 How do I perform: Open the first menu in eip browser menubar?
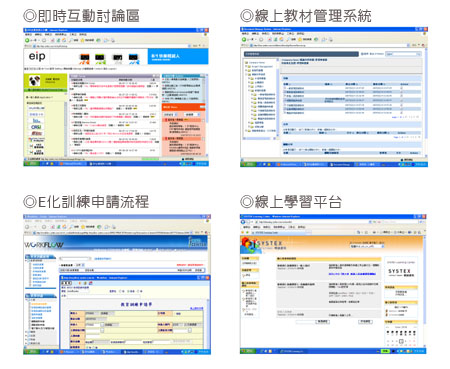point(28,34)
